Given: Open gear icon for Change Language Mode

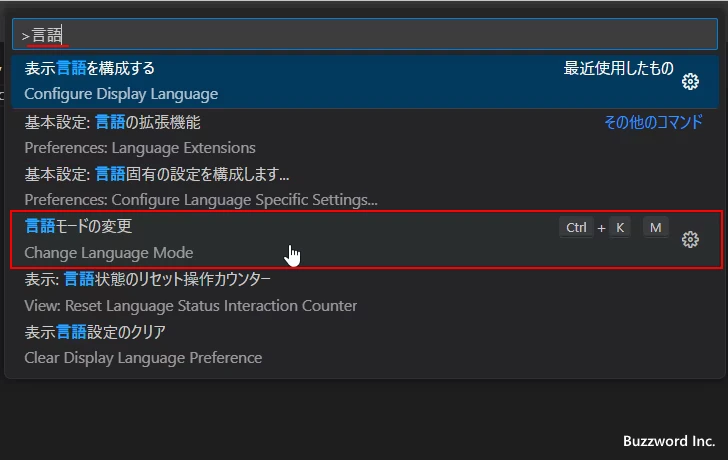Looking at the screenshot, I should pos(690,240).
